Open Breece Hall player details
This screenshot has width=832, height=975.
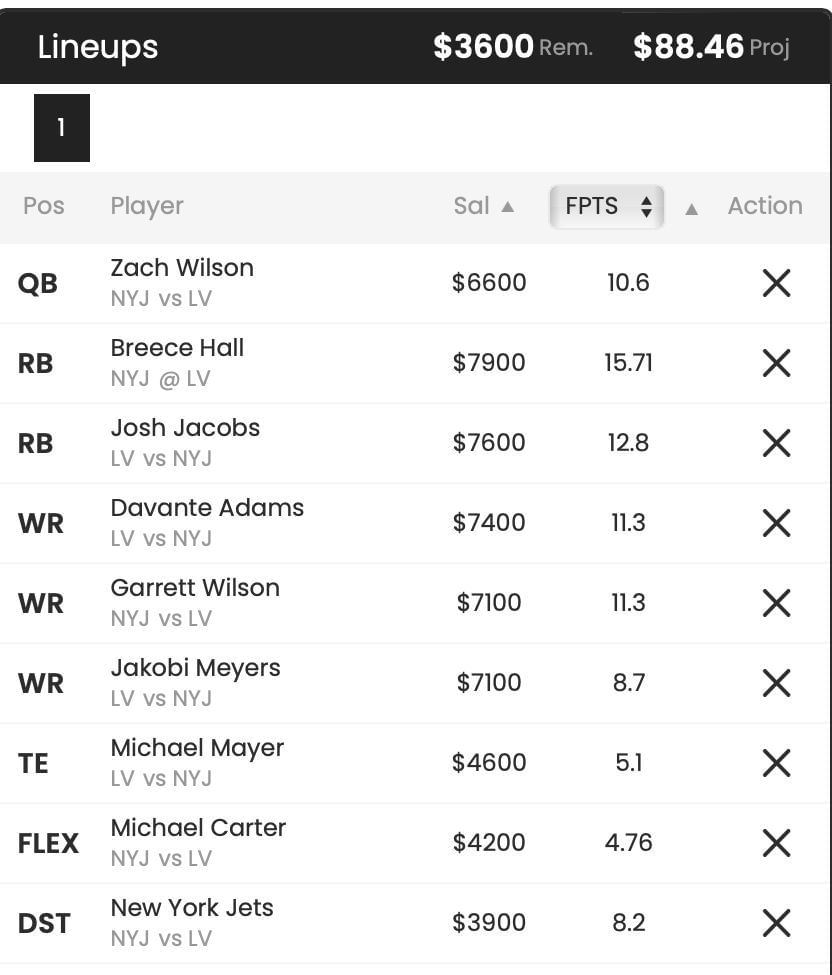pyautogui.click(x=177, y=348)
